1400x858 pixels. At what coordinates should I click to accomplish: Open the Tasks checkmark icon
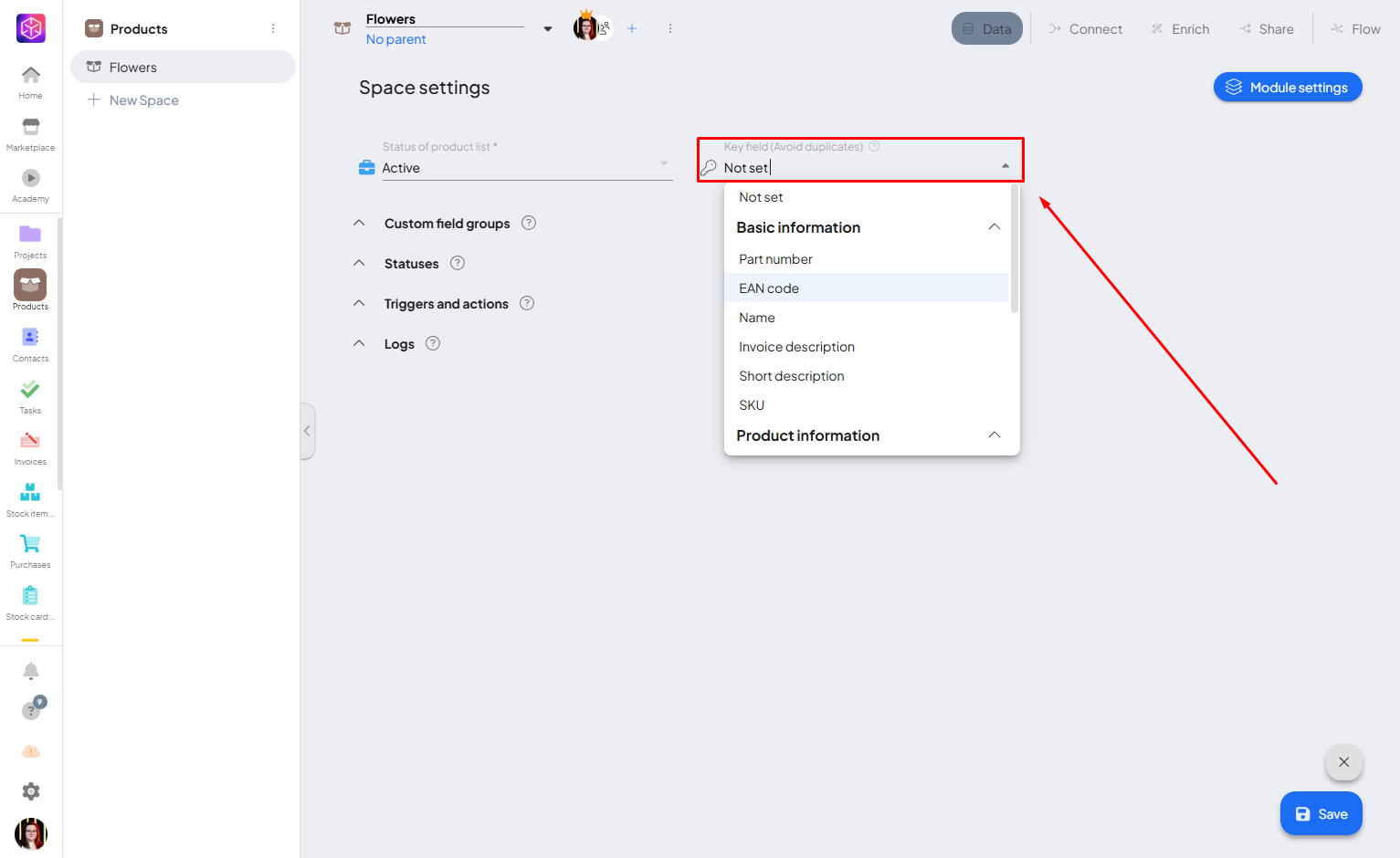[x=30, y=390]
